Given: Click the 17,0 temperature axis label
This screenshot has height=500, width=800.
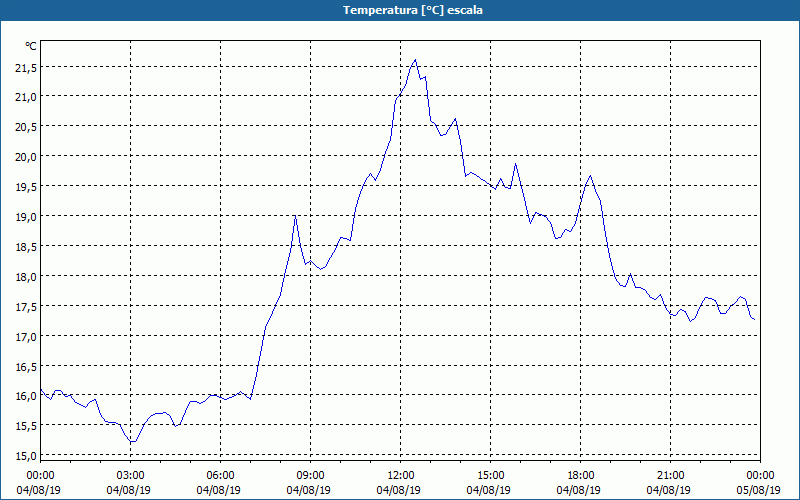Looking at the screenshot, I should pos(26,336).
